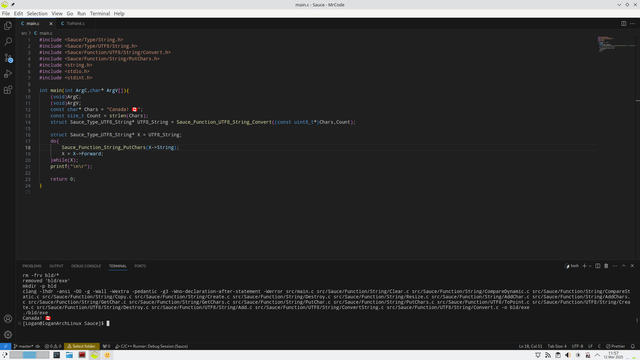The width and height of the screenshot is (640, 360).
Task: Click the Select folder warning button
Action: (x=82, y=346)
